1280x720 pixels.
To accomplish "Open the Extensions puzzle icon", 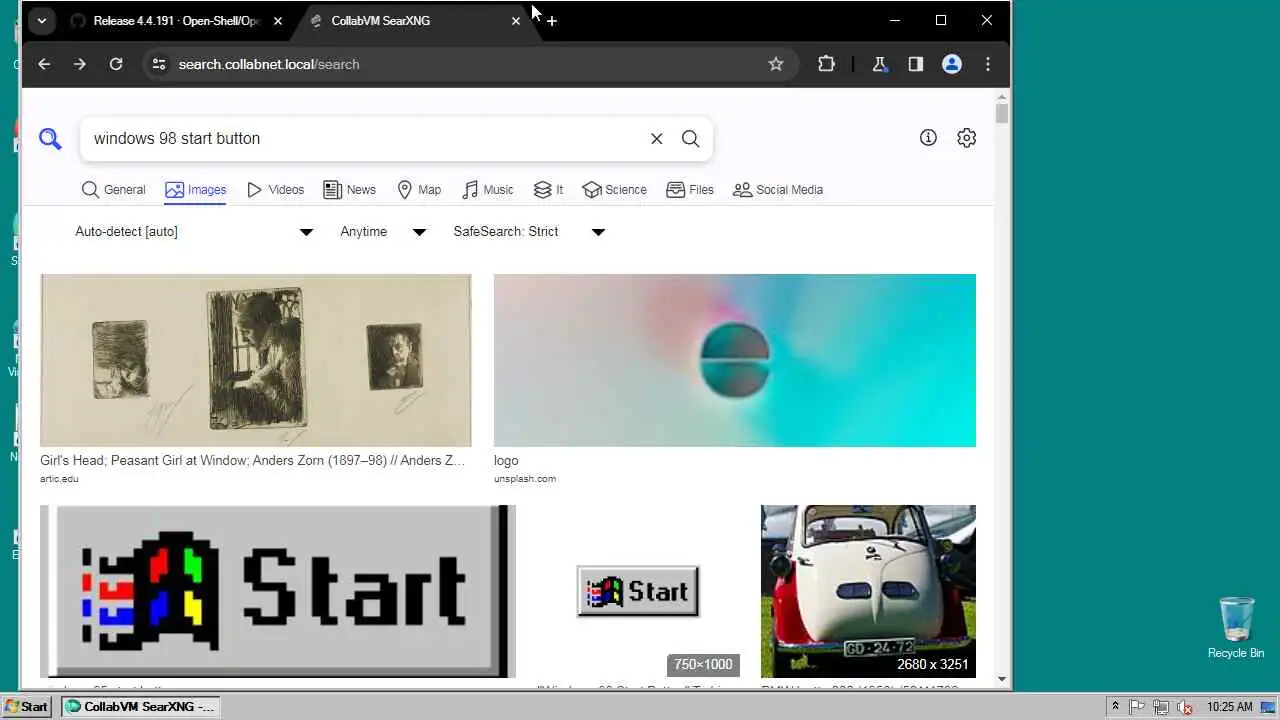I will [x=826, y=64].
